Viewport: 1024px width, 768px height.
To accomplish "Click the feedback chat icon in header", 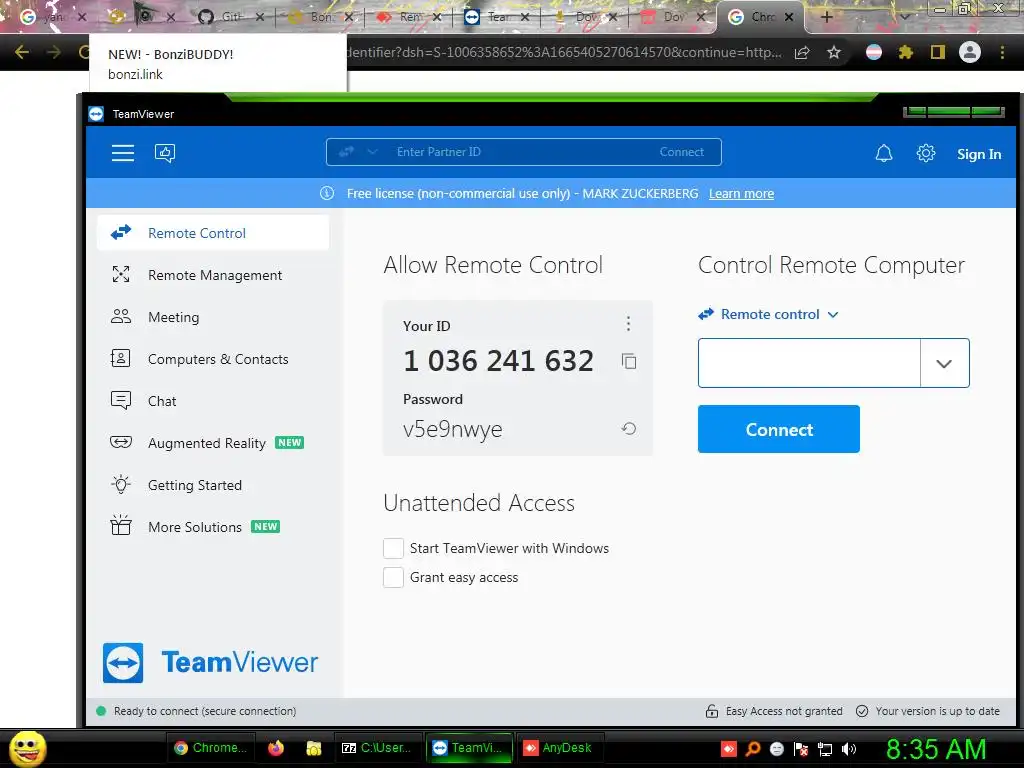I will (165, 153).
